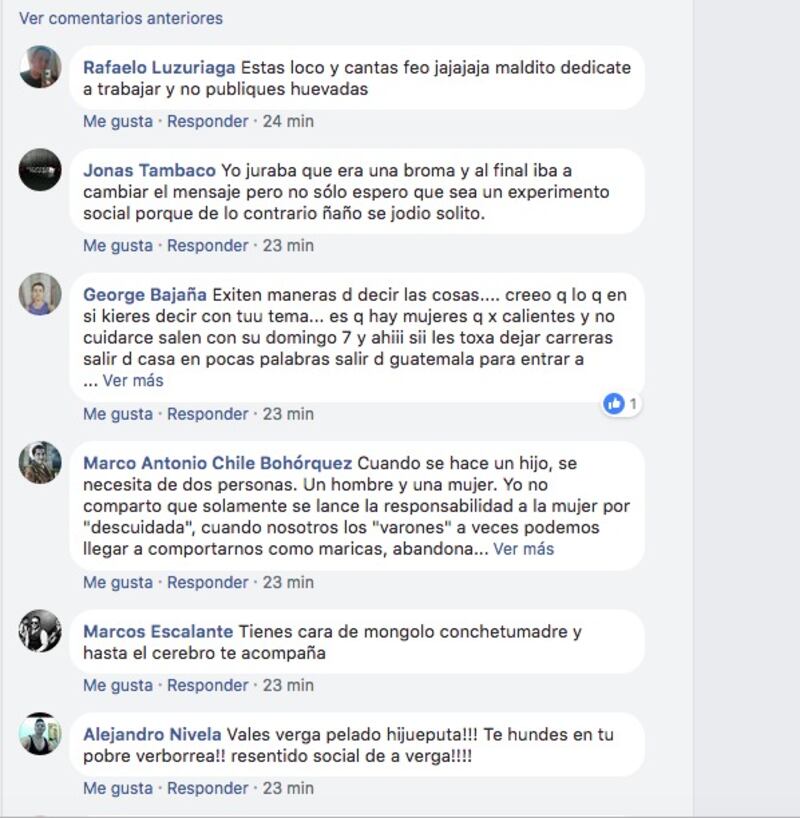
Task: Open the Jonas Tambaco name link
Action: pos(149,170)
